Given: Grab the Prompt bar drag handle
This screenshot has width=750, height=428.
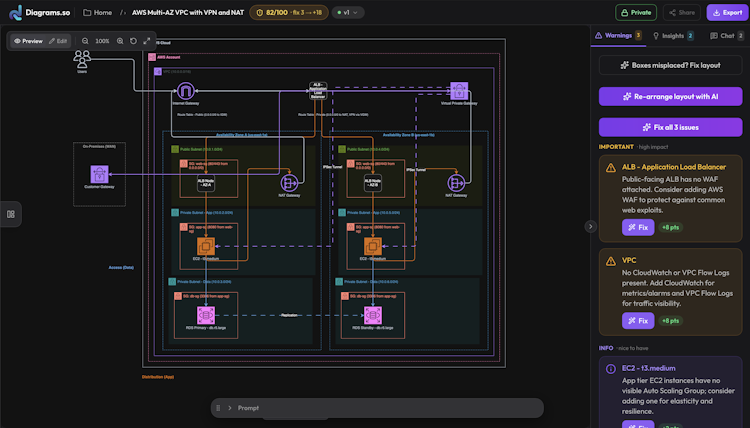Looking at the screenshot, I should [x=218, y=408].
